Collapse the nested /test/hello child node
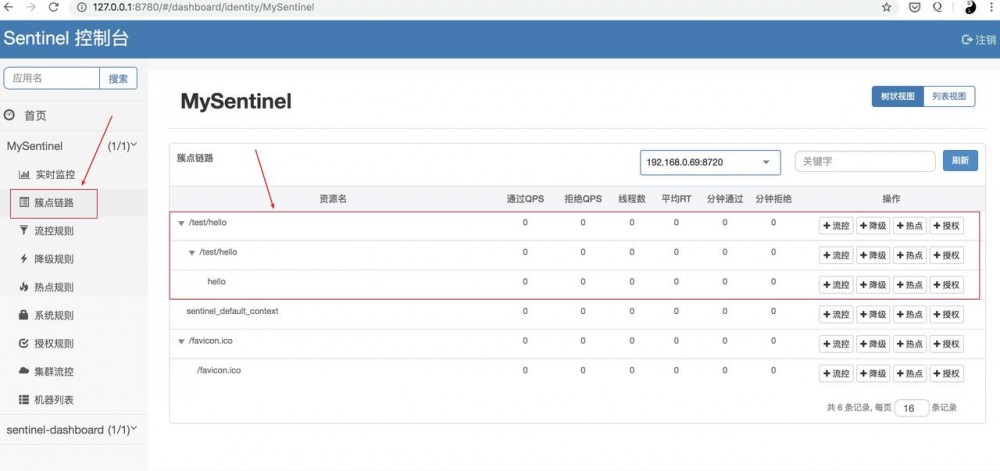Image resolution: width=1000 pixels, height=471 pixels. 191,252
